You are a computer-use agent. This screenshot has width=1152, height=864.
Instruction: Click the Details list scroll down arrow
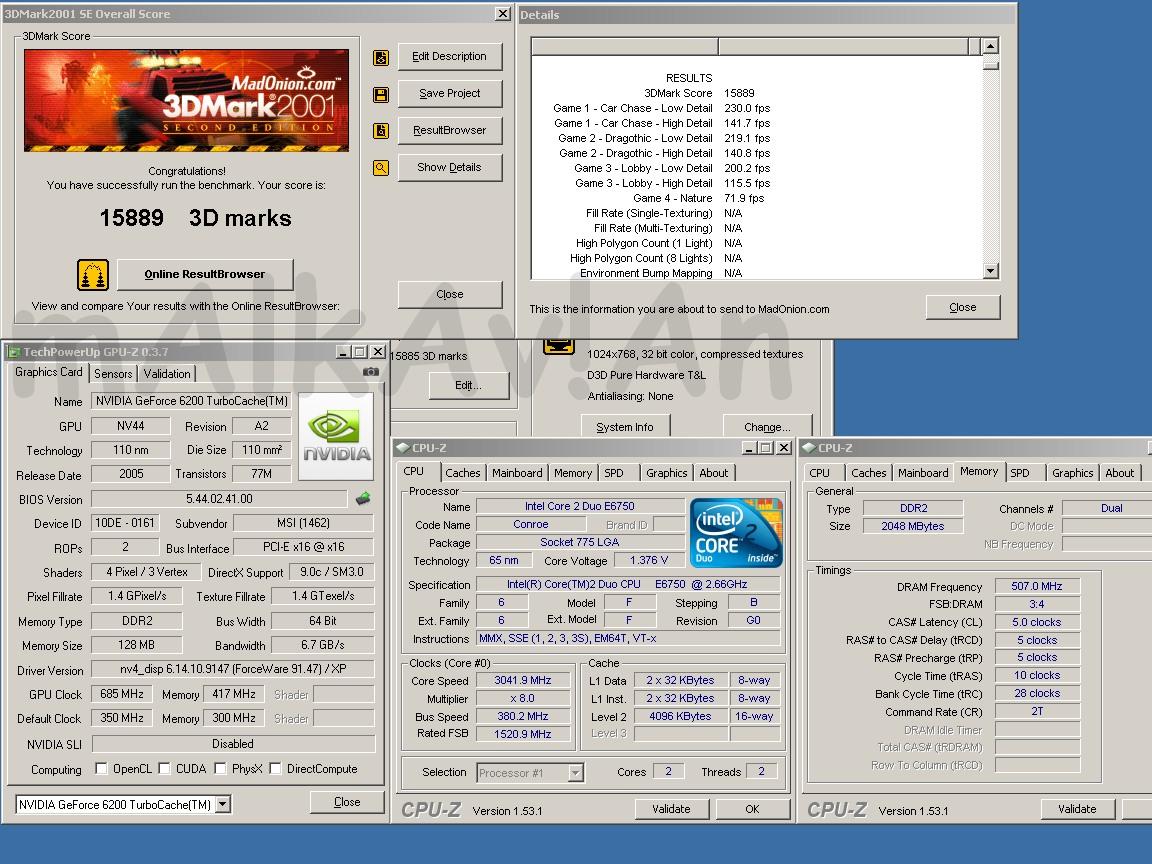990,271
